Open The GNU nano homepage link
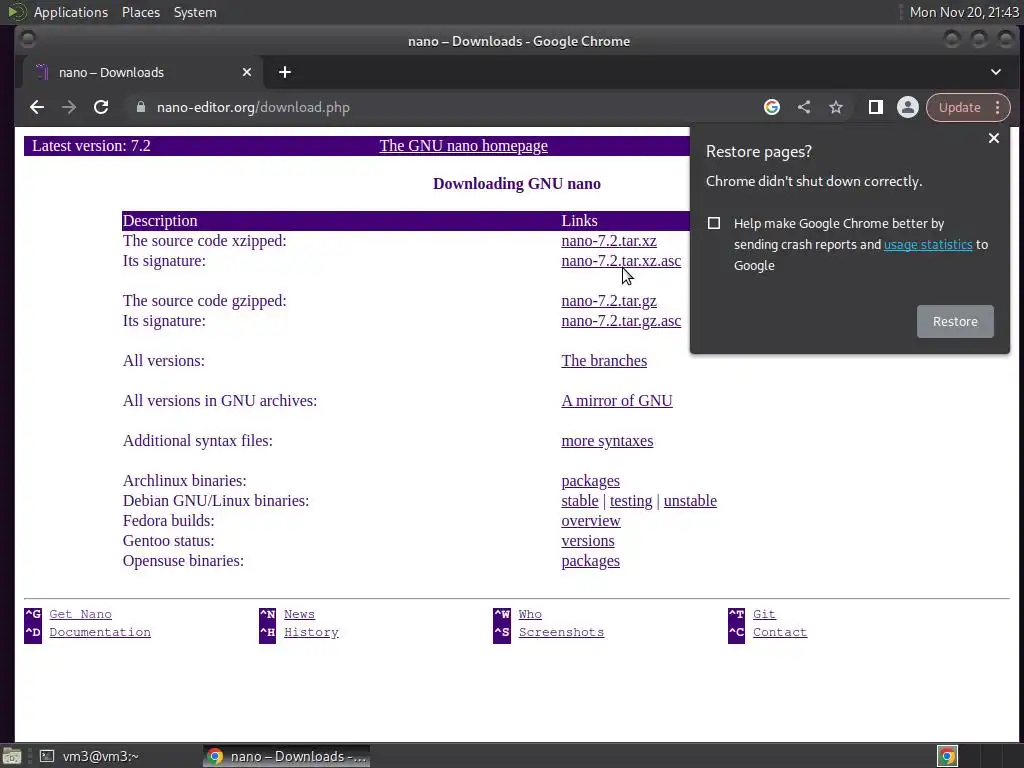This screenshot has width=1024, height=768. tap(464, 146)
